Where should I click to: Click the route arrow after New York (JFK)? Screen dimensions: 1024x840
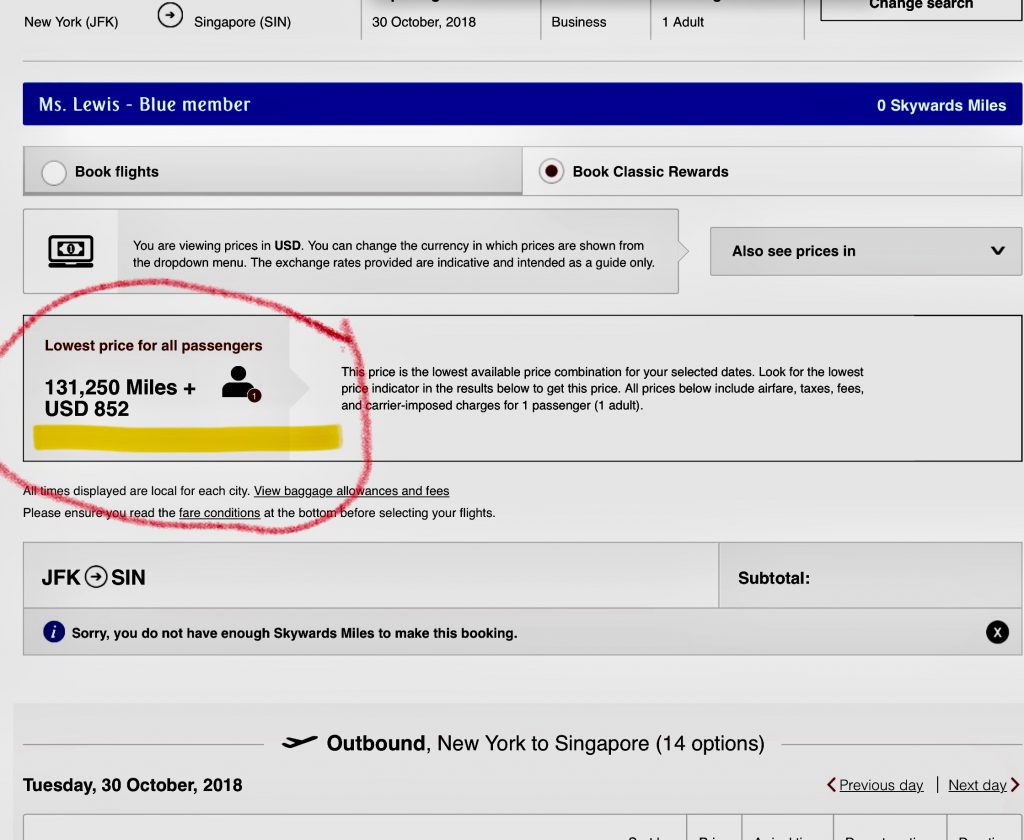click(170, 15)
